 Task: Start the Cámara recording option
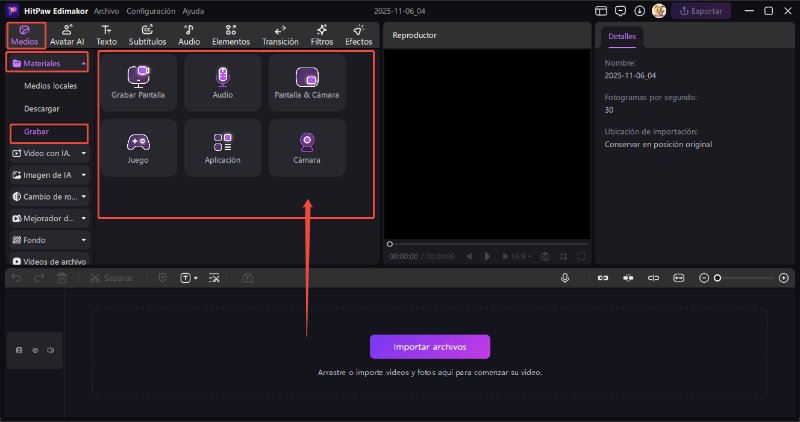[307, 142]
